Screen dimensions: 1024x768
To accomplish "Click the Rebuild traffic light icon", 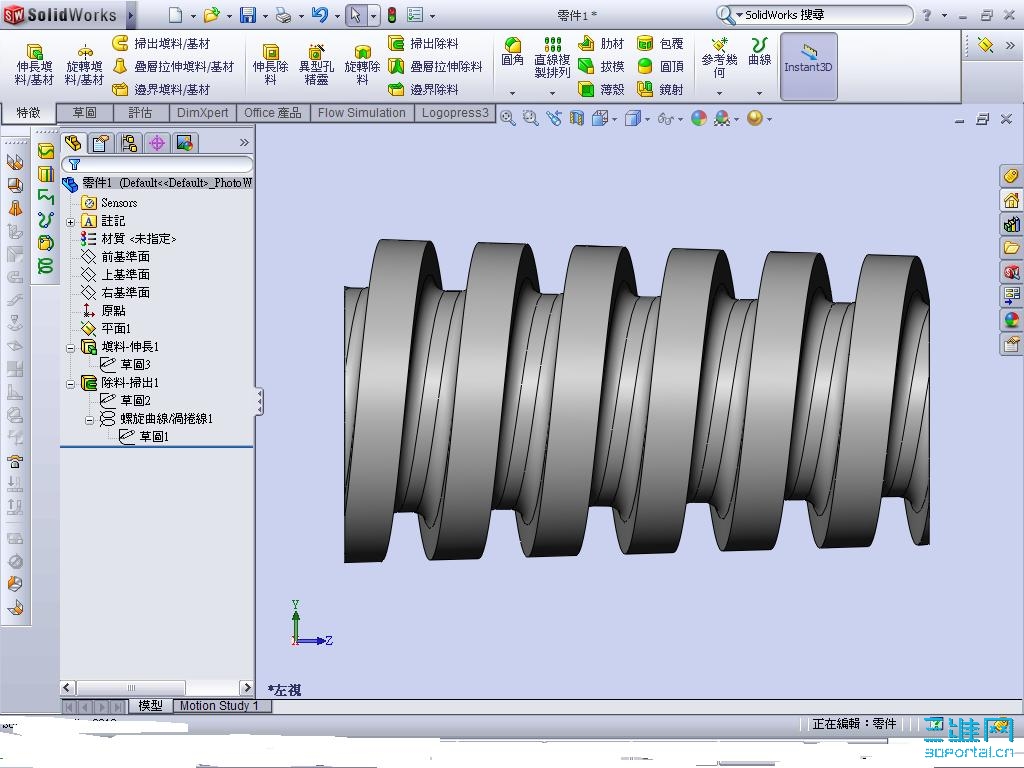I will [x=392, y=14].
